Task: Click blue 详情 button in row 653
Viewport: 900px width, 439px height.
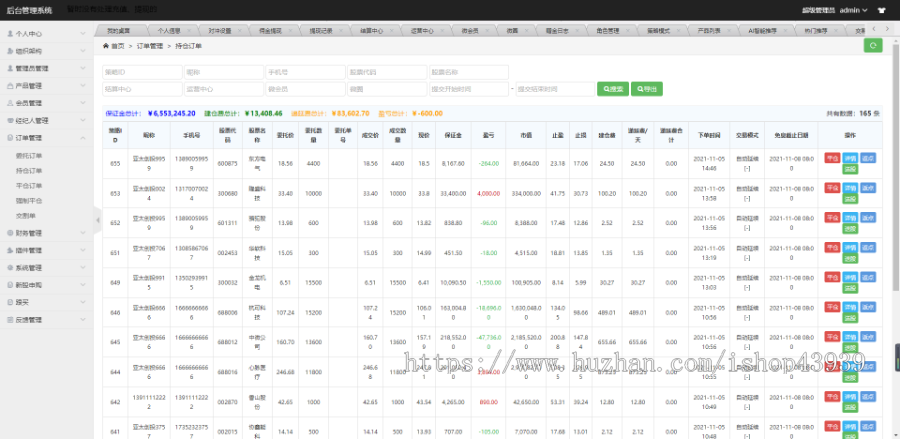Action: click(x=850, y=188)
